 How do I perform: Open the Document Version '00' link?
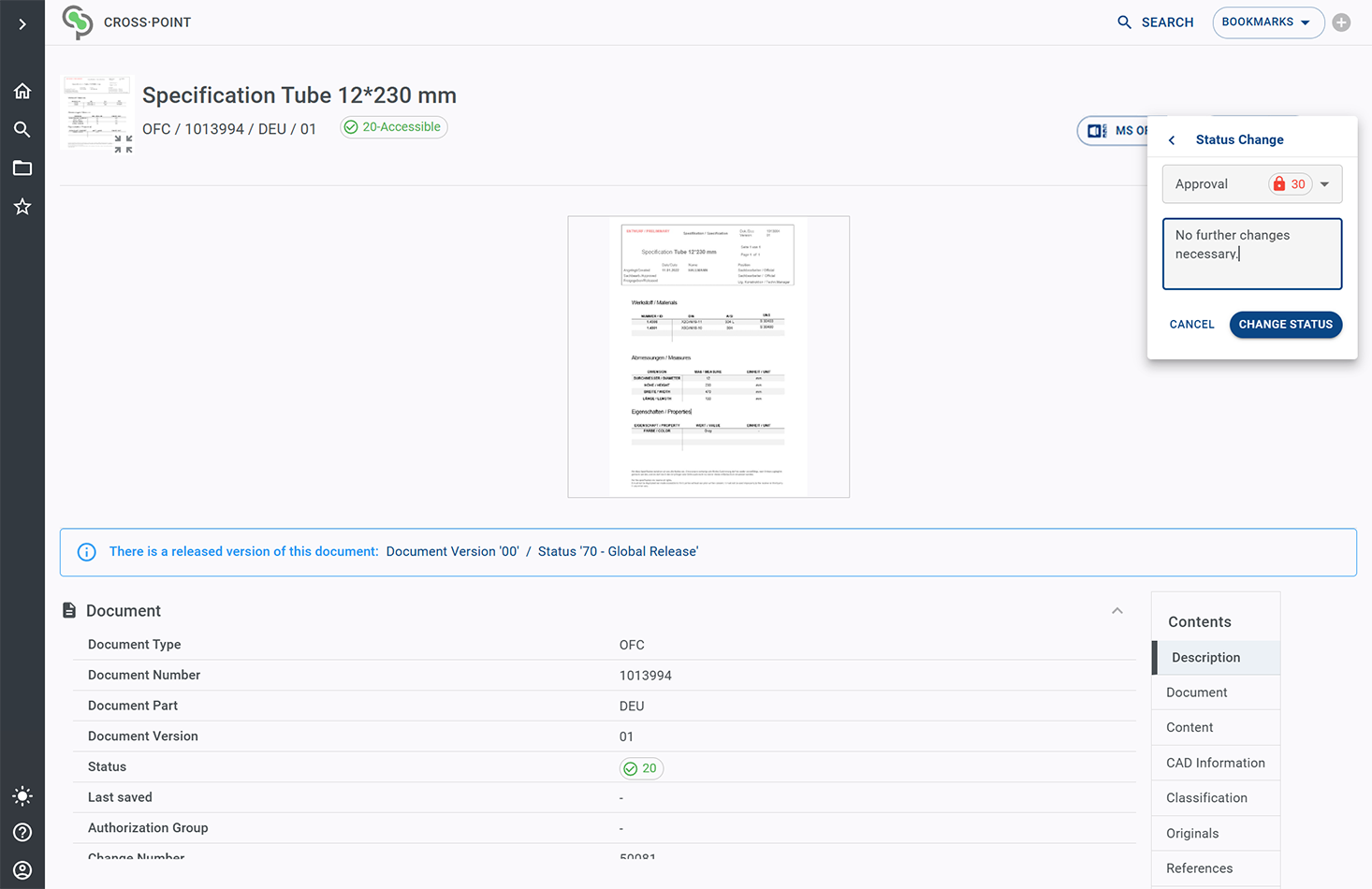452,552
